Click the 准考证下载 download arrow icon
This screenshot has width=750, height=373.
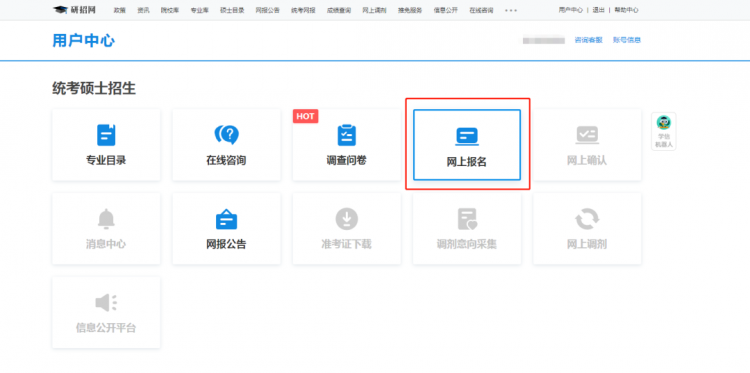click(x=346, y=219)
